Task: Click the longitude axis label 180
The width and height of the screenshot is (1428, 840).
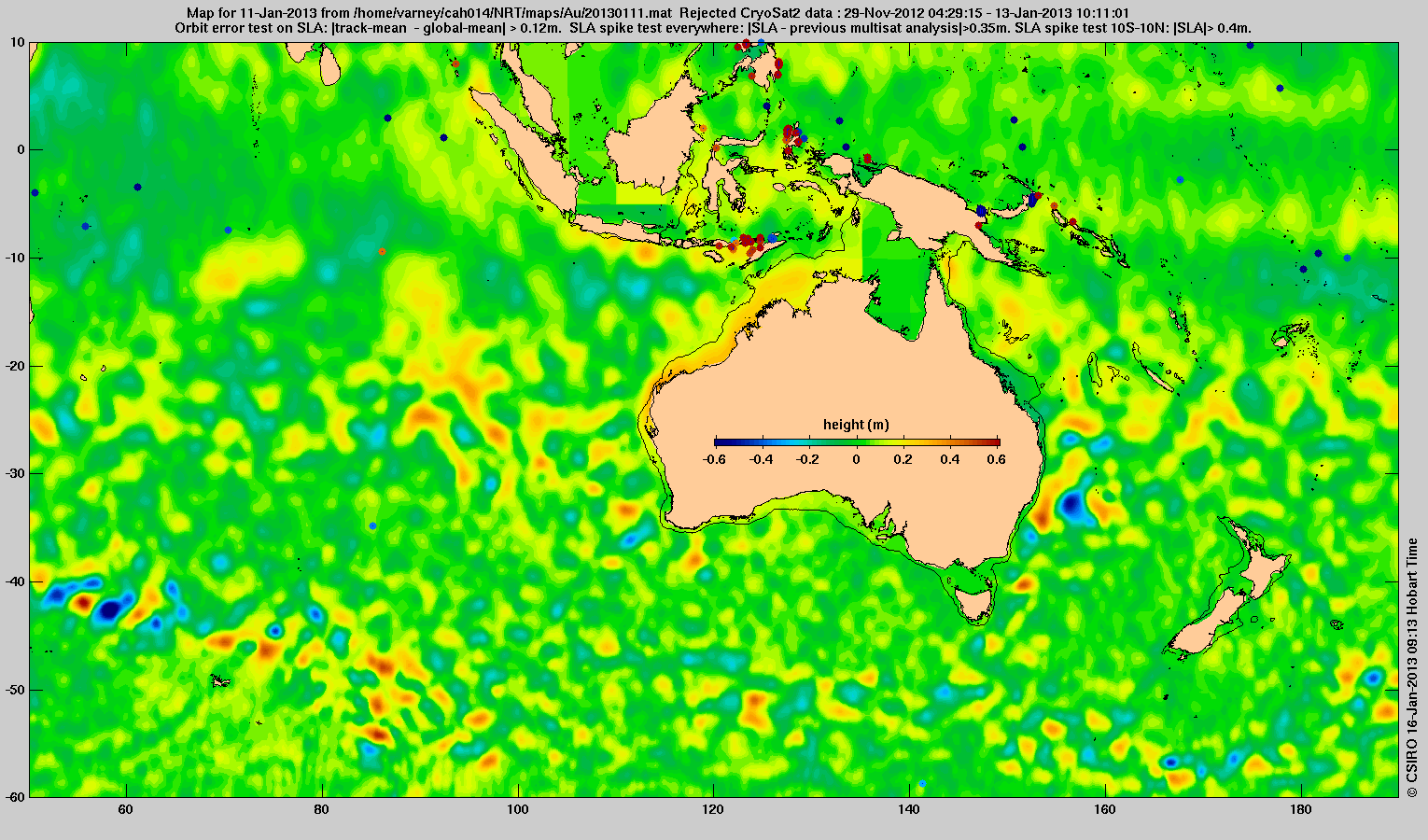Action: (x=1301, y=809)
